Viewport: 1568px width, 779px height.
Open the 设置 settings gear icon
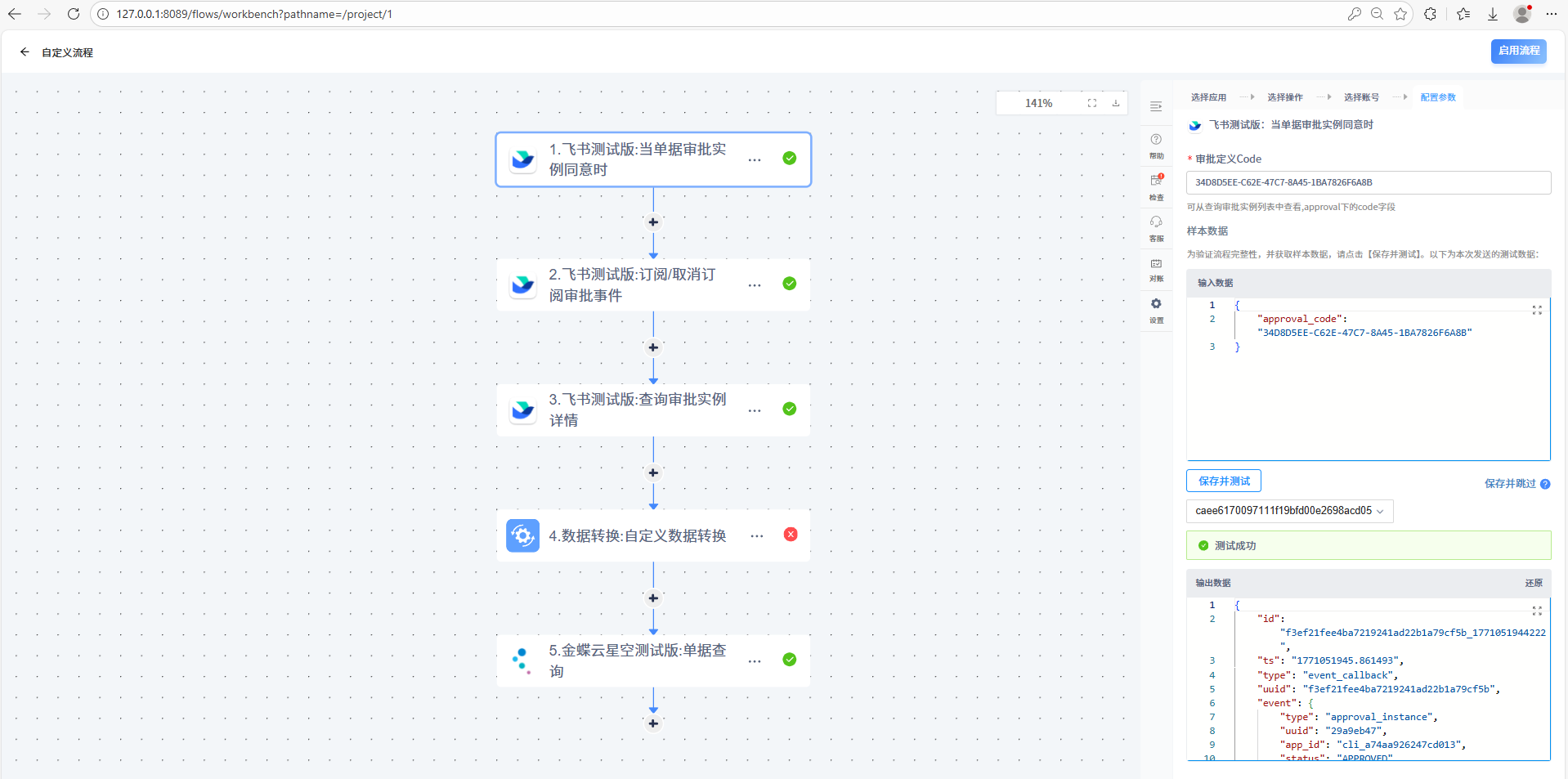[x=1156, y=308]
